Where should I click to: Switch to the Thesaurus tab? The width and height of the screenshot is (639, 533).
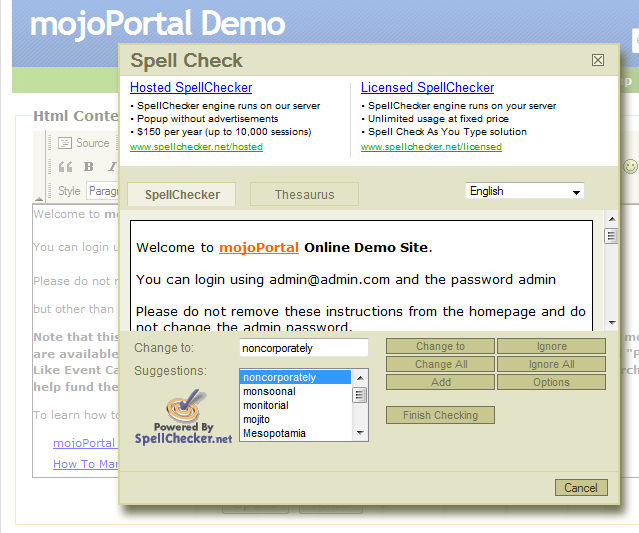coord(304,194)
